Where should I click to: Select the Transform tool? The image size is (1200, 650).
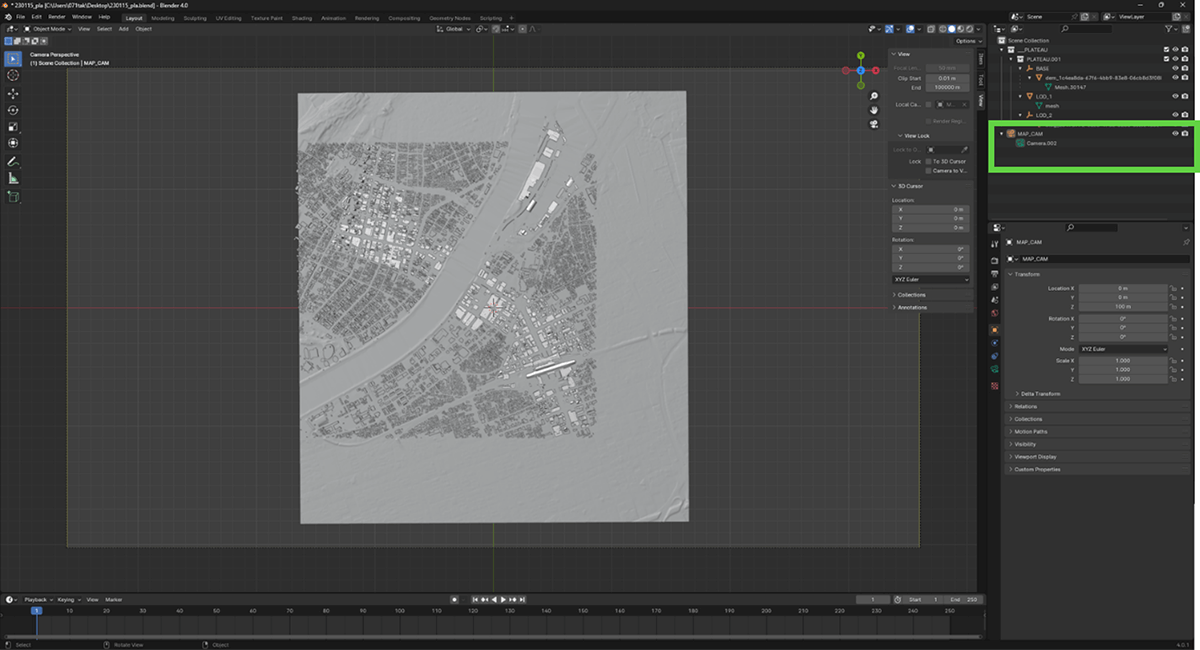13,143
